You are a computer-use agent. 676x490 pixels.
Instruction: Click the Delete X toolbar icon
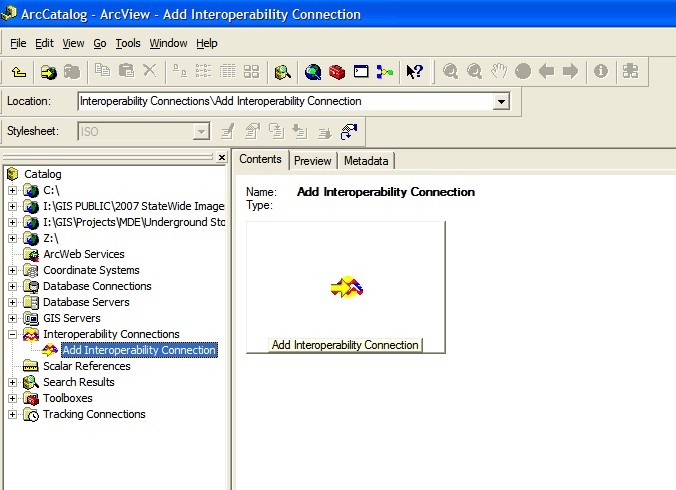150,71
